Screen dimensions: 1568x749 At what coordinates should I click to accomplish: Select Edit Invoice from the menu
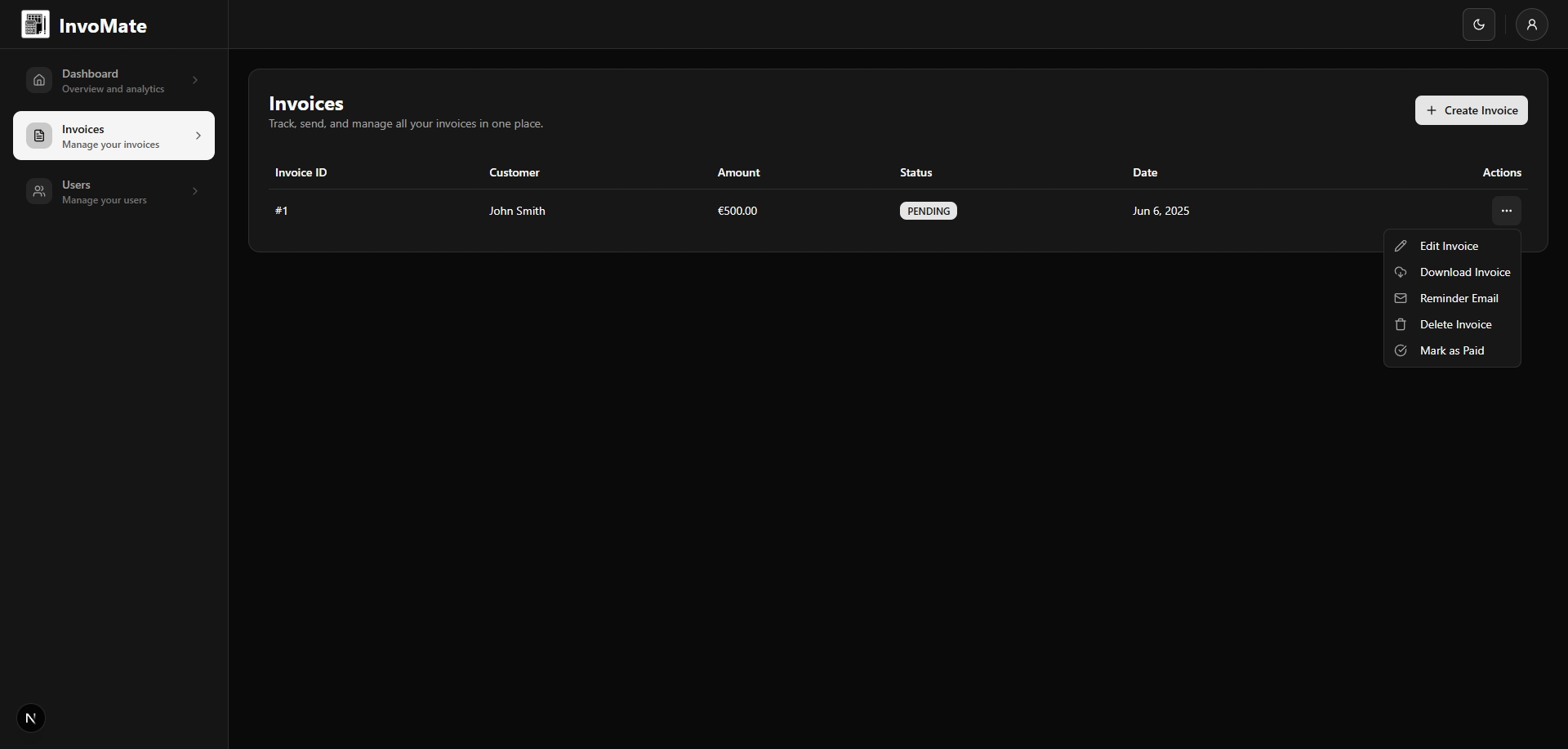click(1448, 246)
